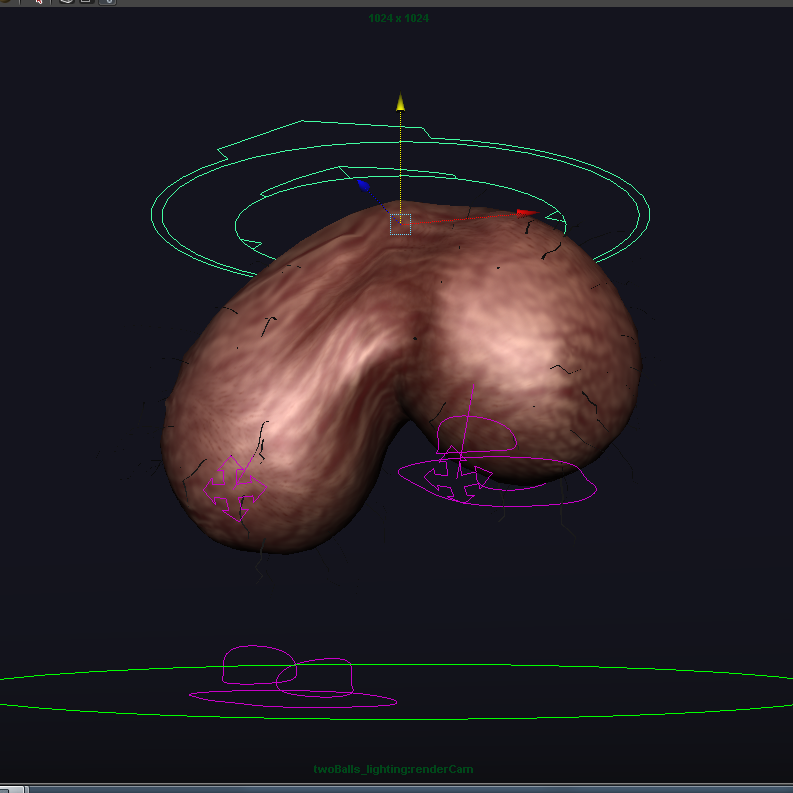The image size is (793, 793).
Task: Click the center square of the move manipulator
Action: [x=401, y=225]
